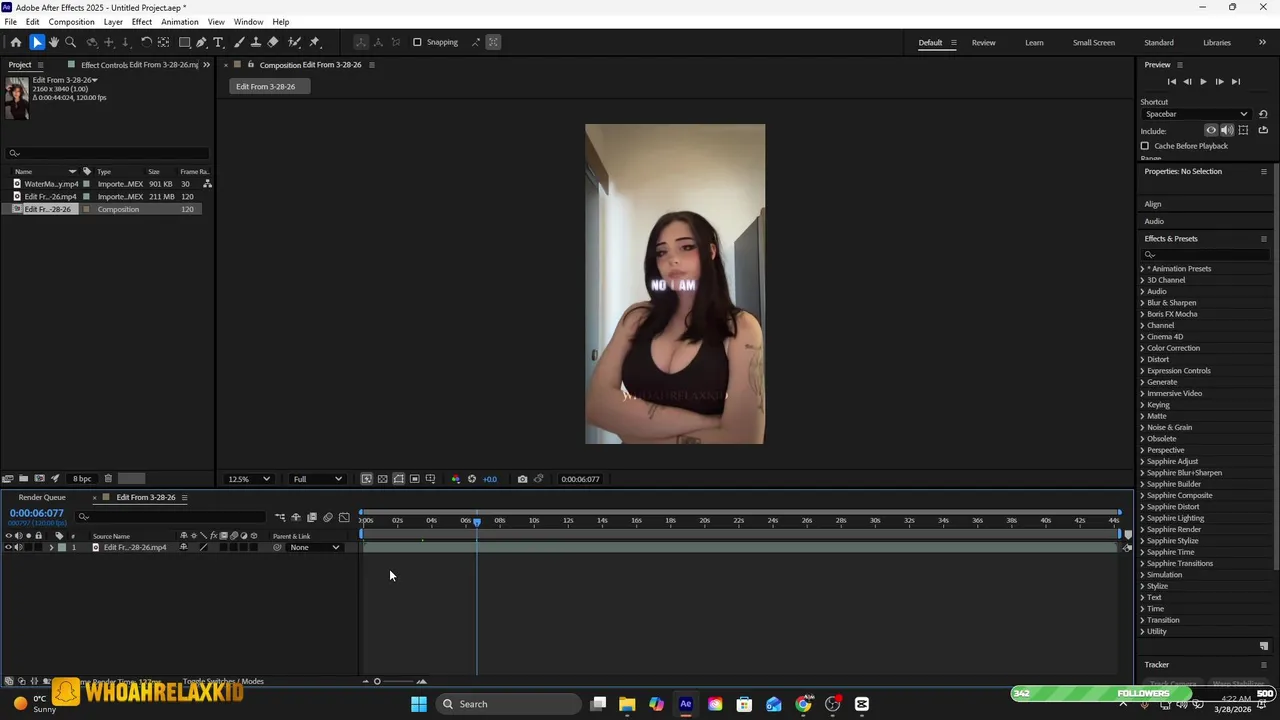
Task: Open the color management RGB channel icon
Action: click(455, 479)
